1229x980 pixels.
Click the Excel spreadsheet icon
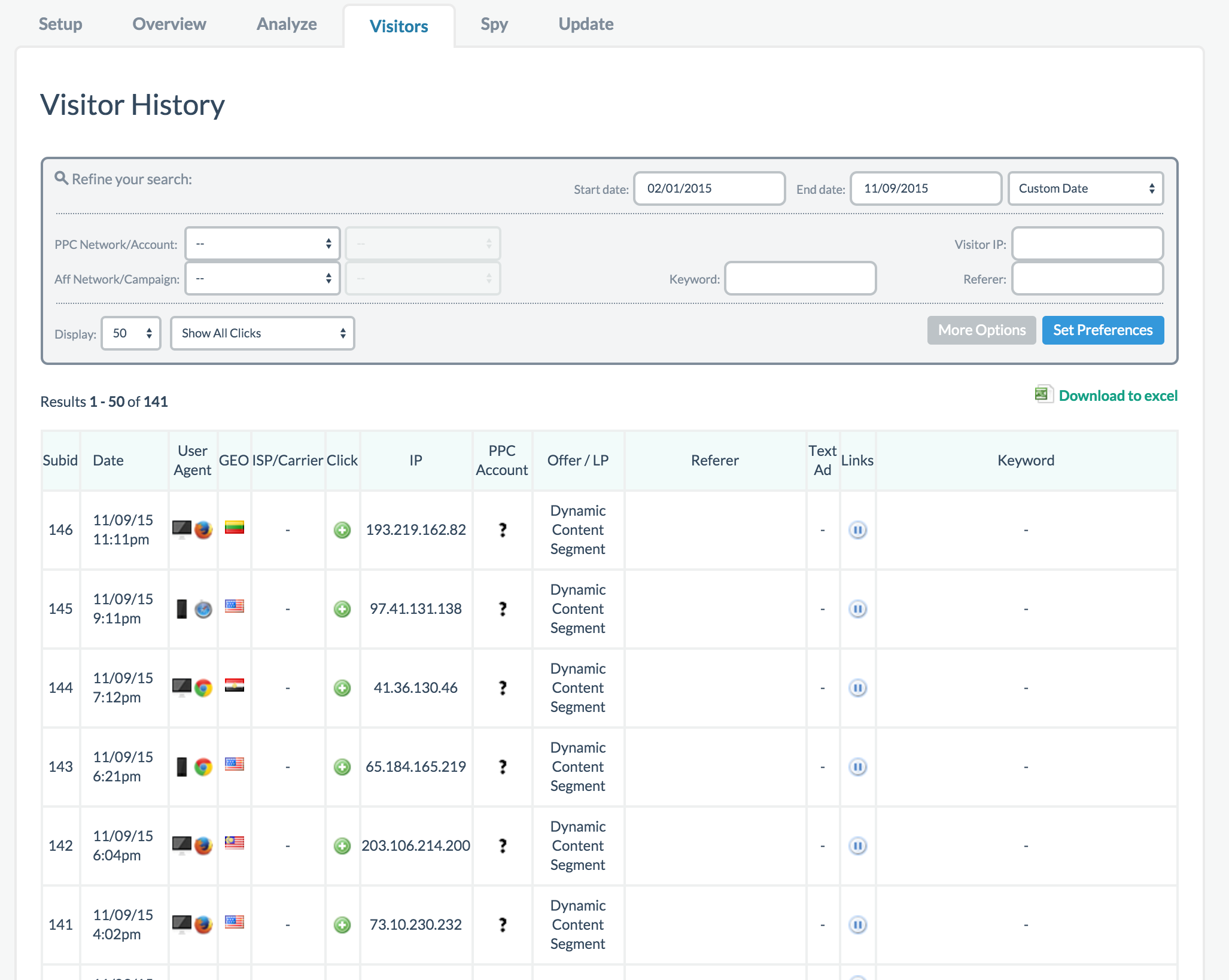(1043, 395)
